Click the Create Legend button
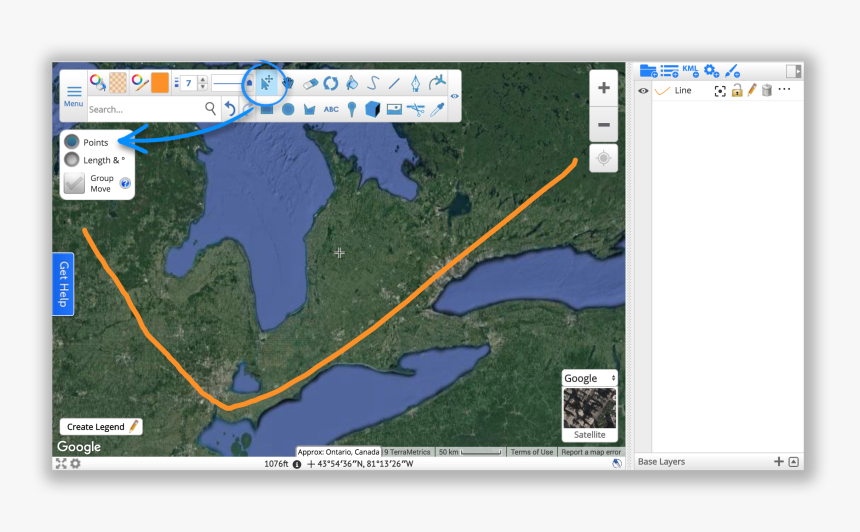The image size is (860, 532). (x=101, y=426)
